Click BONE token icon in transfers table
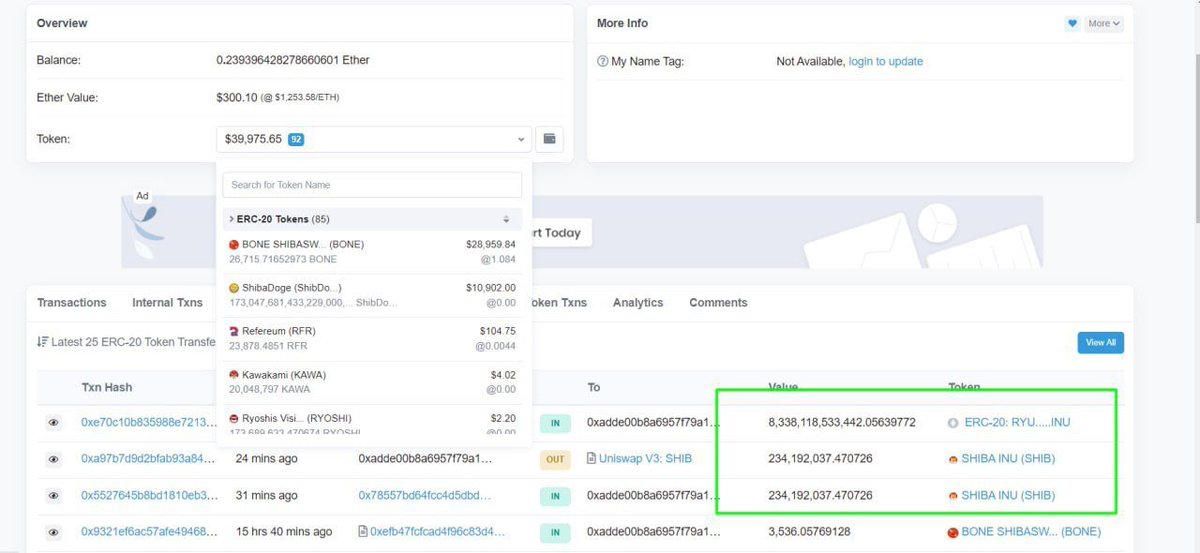Viewport: 1200px width, 553px height. [953, 532]
